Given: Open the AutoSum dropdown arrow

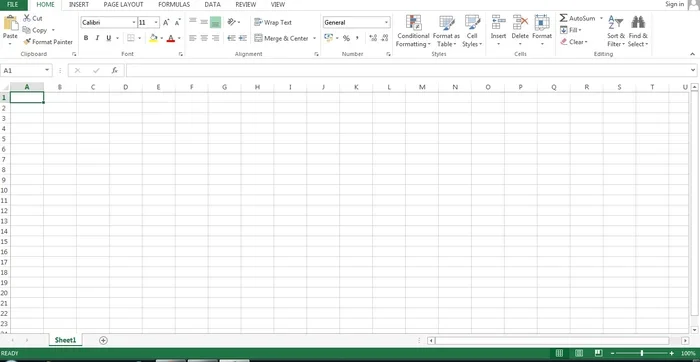Looking at the screenshot, I should tap(601, 18).
